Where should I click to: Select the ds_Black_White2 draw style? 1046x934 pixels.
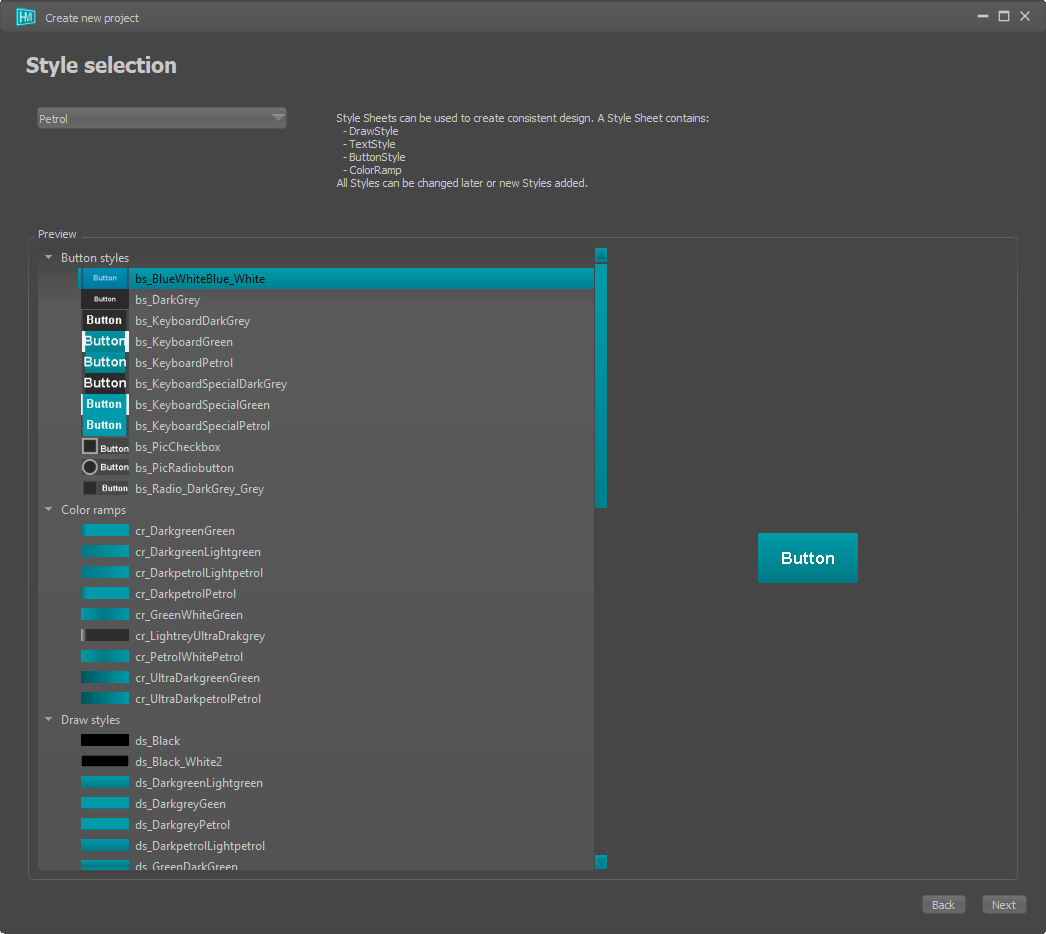tap(178, 762)
